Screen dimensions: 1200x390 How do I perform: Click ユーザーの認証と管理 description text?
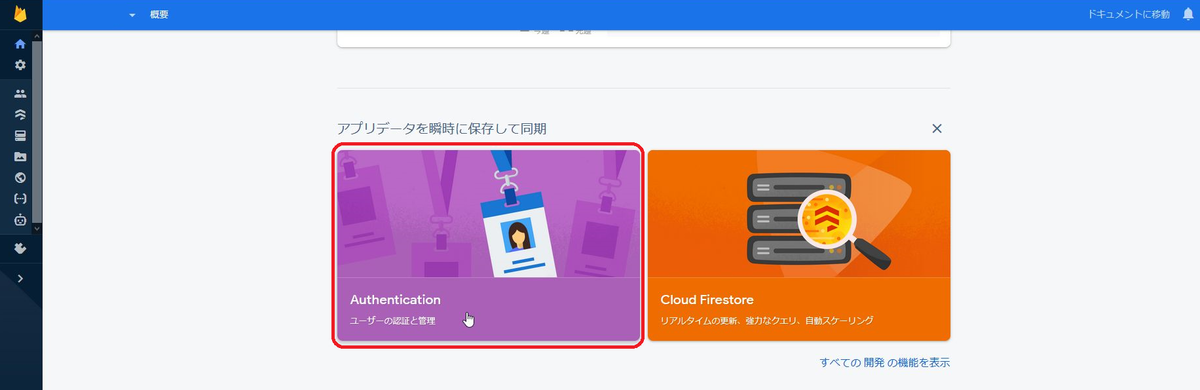click(393, 321)
